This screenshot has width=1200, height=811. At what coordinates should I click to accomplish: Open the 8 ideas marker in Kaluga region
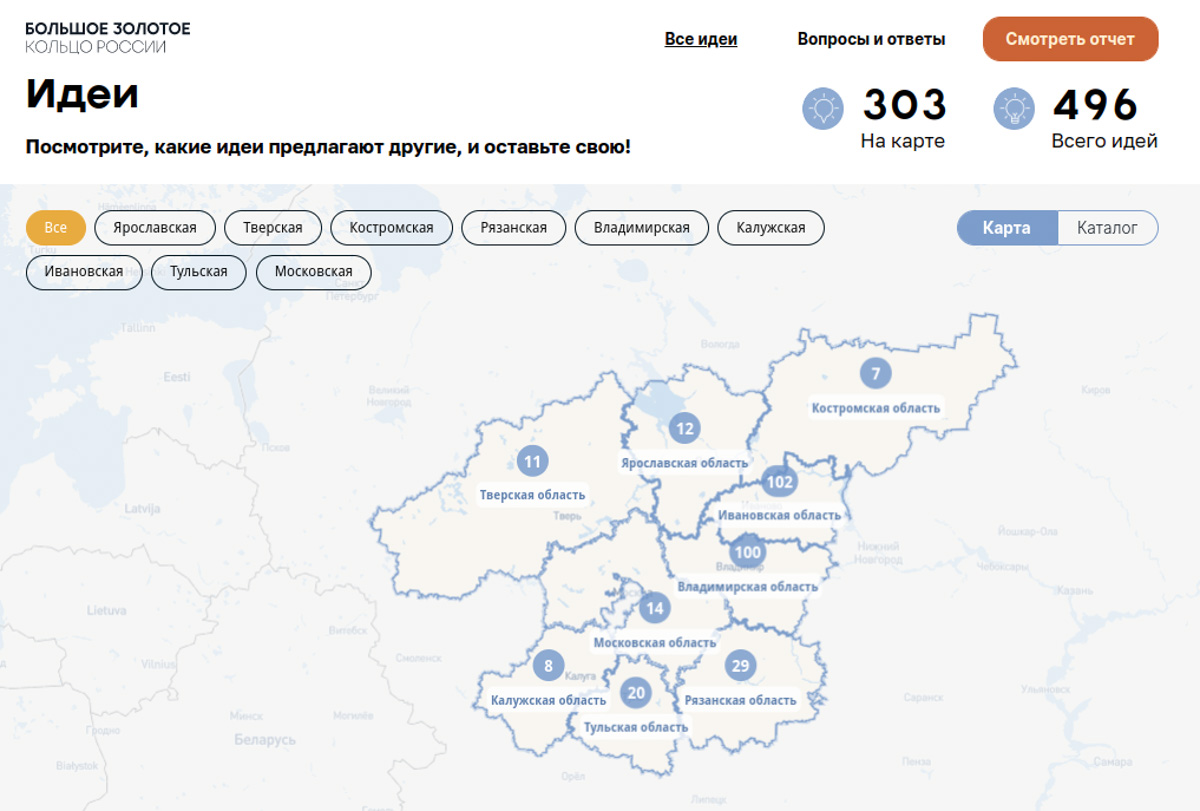click(548, 666)
